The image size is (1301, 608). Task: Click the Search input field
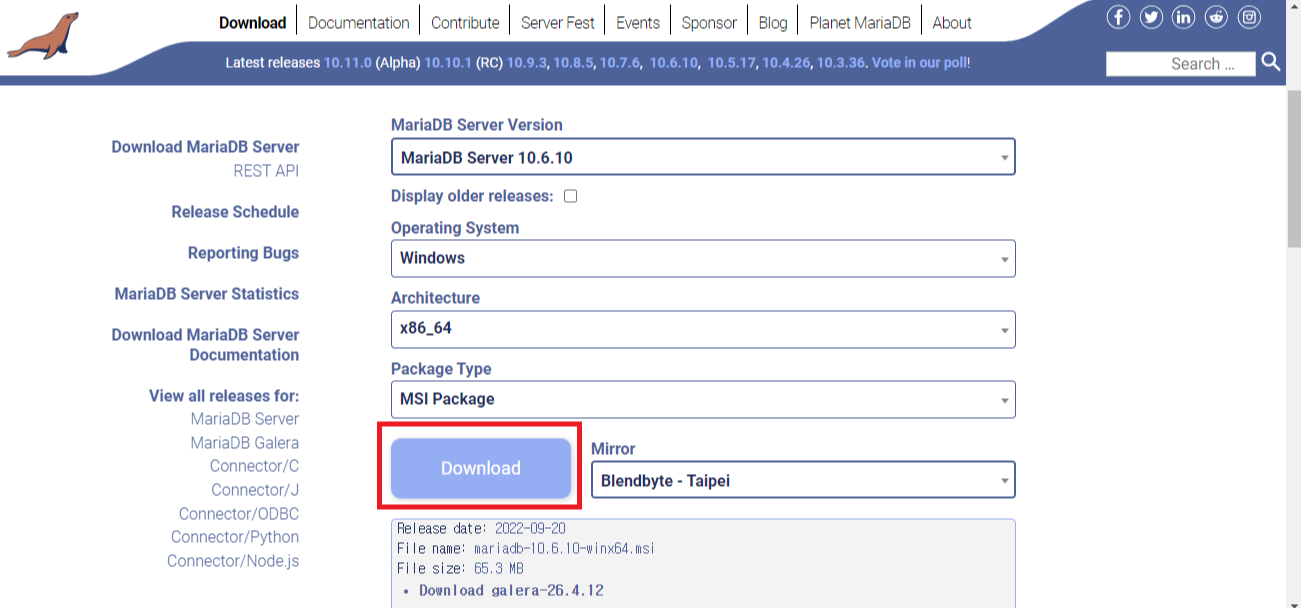click(1181, 63)
